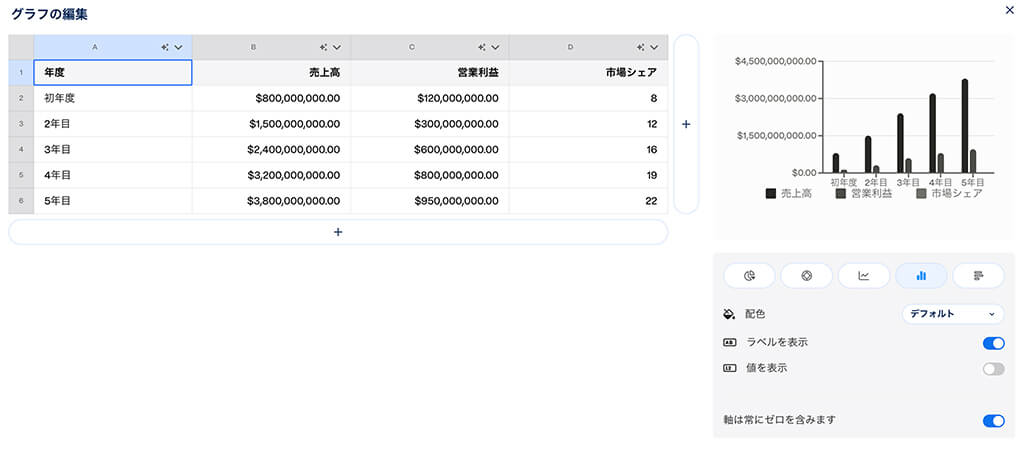Viewport: 1024px width, 455px height.
Task: Click the $600,000,000.00 cell
Action: (x=430, y=149)
